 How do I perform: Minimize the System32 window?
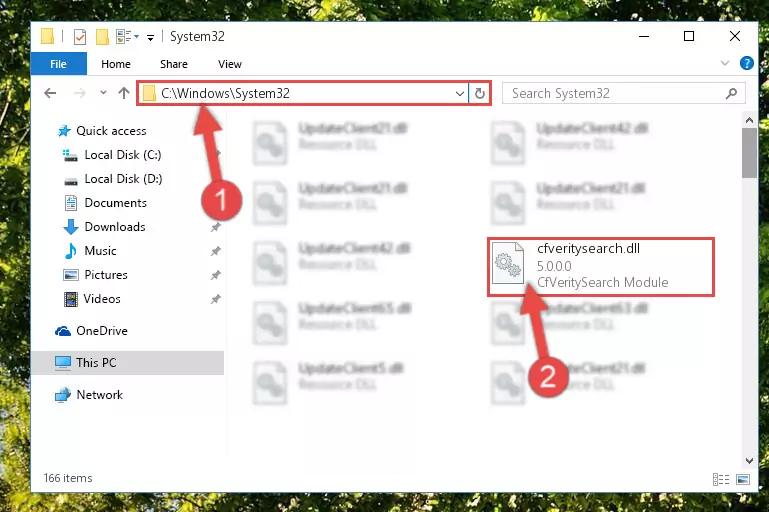tap(644, 36)
